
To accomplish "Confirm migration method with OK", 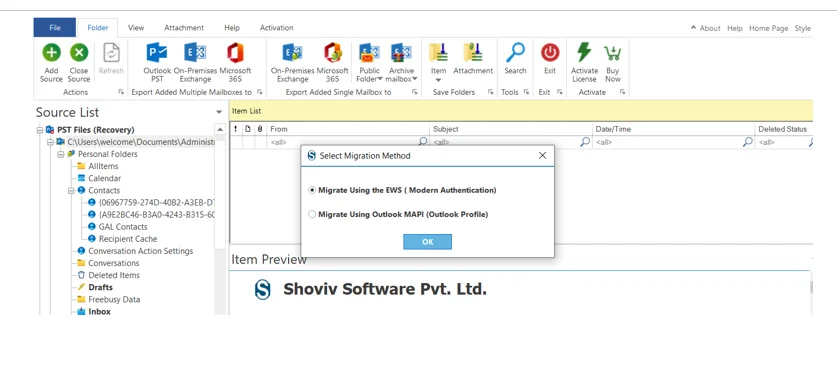I will [x=427, y=241].
